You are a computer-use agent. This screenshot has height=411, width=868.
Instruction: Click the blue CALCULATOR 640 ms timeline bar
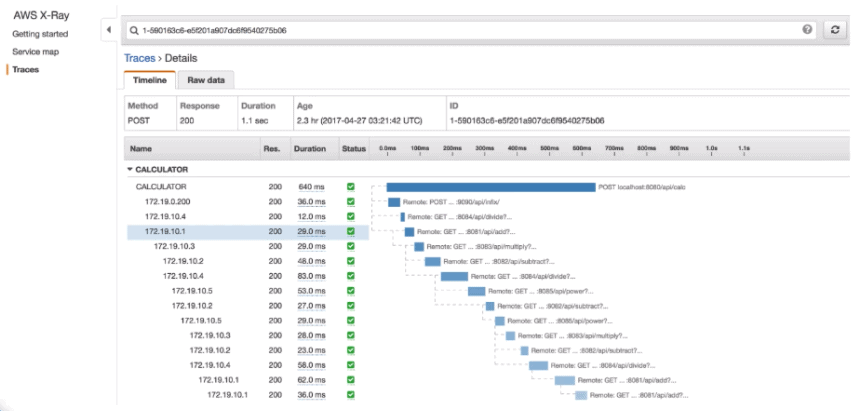point(490,187)
